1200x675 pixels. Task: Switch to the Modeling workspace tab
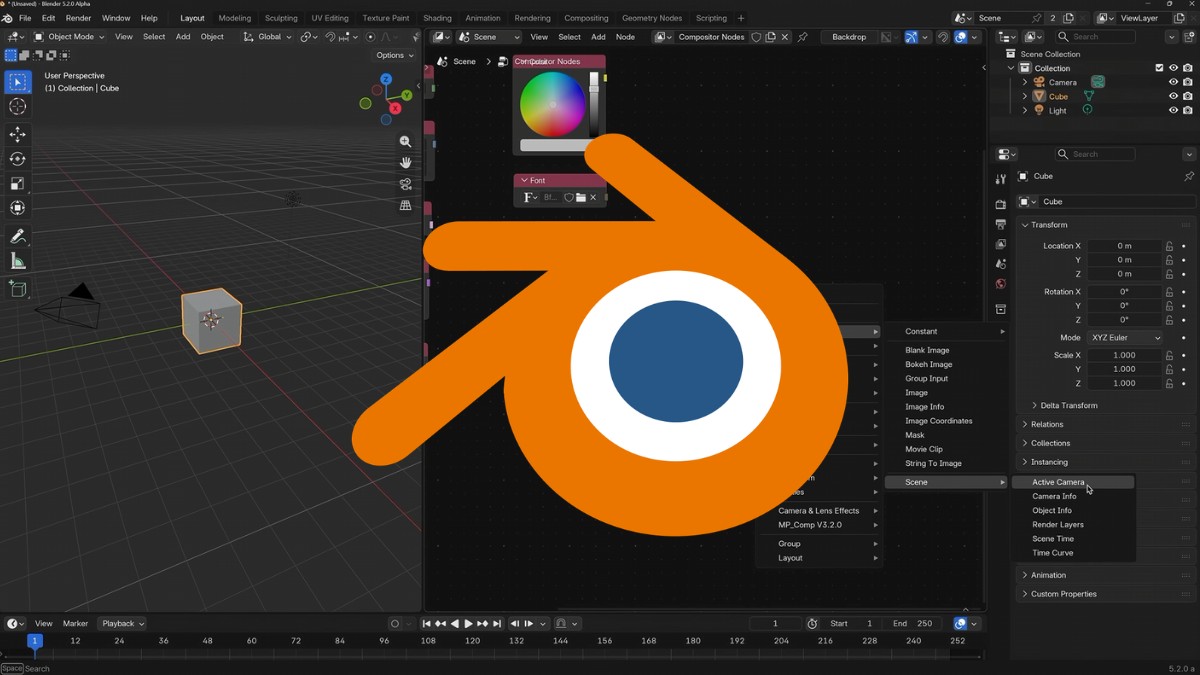pyautogui.click(x=235, y=18)
